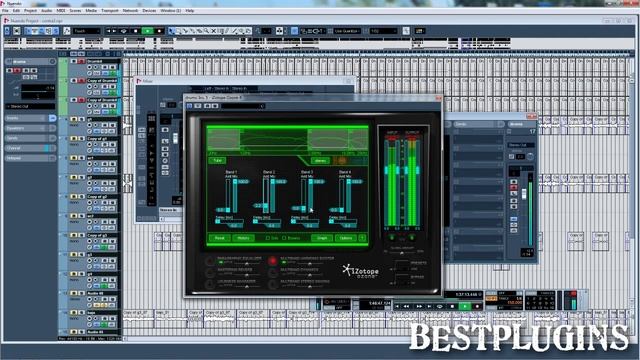Toggle monitor on the g3 track
Screen dimensions: 640x360
96,260
